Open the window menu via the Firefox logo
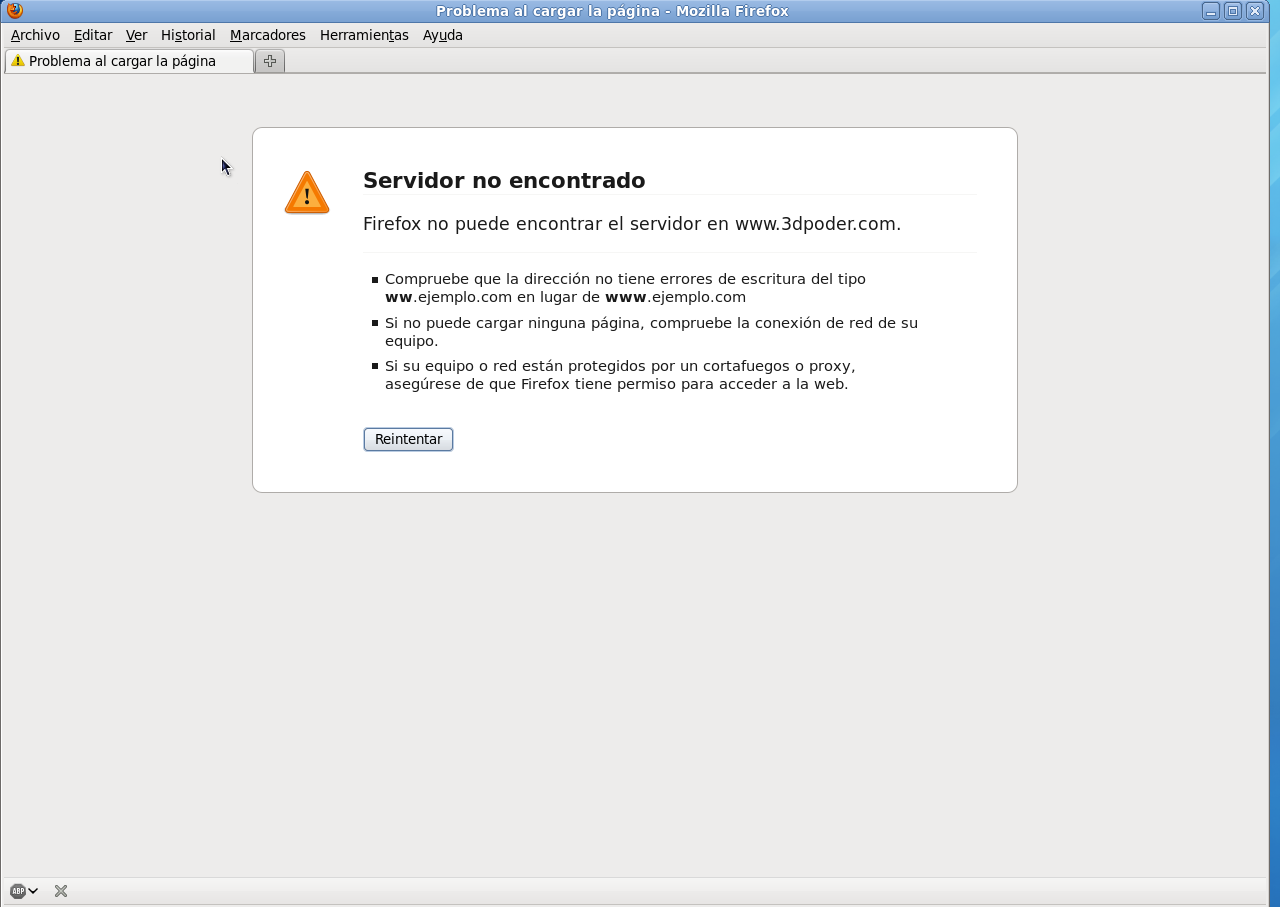The width and height of the screenshot is (1280, 907). [x=14, y=11]
